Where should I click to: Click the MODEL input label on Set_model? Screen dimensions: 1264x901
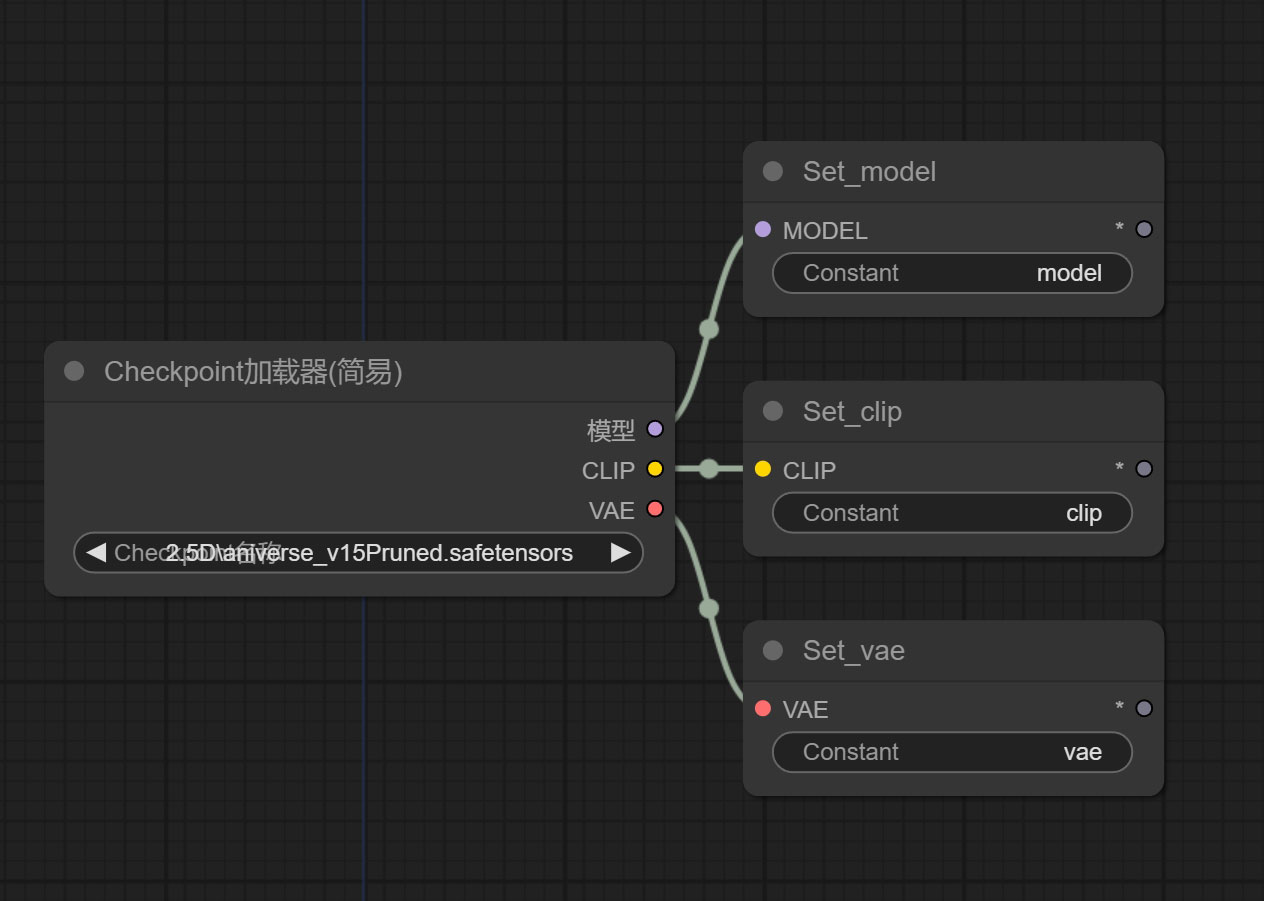tap(825, 230)
